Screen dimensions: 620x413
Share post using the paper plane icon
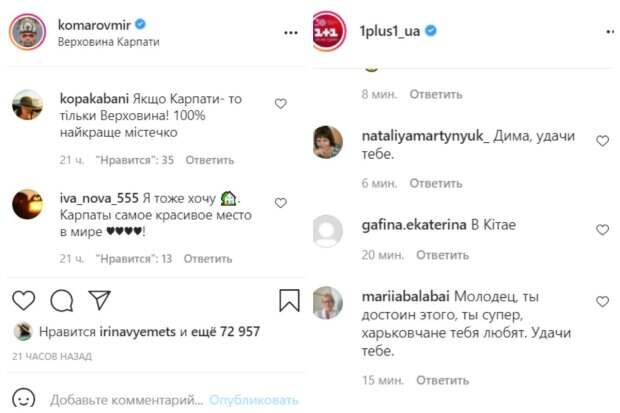tap(99, 299)
